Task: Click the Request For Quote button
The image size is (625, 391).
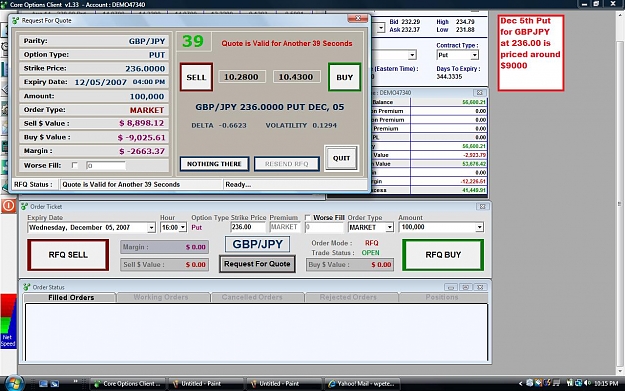Action: [257, 264]
